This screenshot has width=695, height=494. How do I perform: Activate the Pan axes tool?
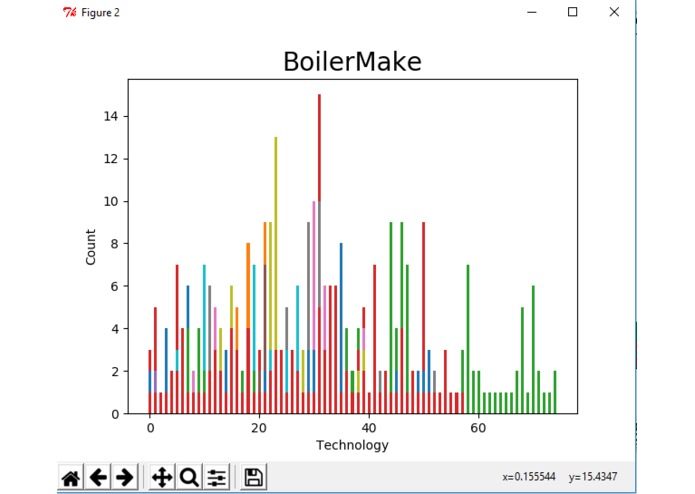coord(162,478)
